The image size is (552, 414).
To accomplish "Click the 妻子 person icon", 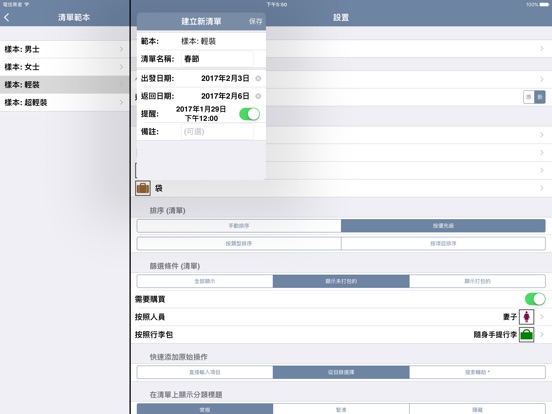I will pyautogui.click(x=526, y=316).
